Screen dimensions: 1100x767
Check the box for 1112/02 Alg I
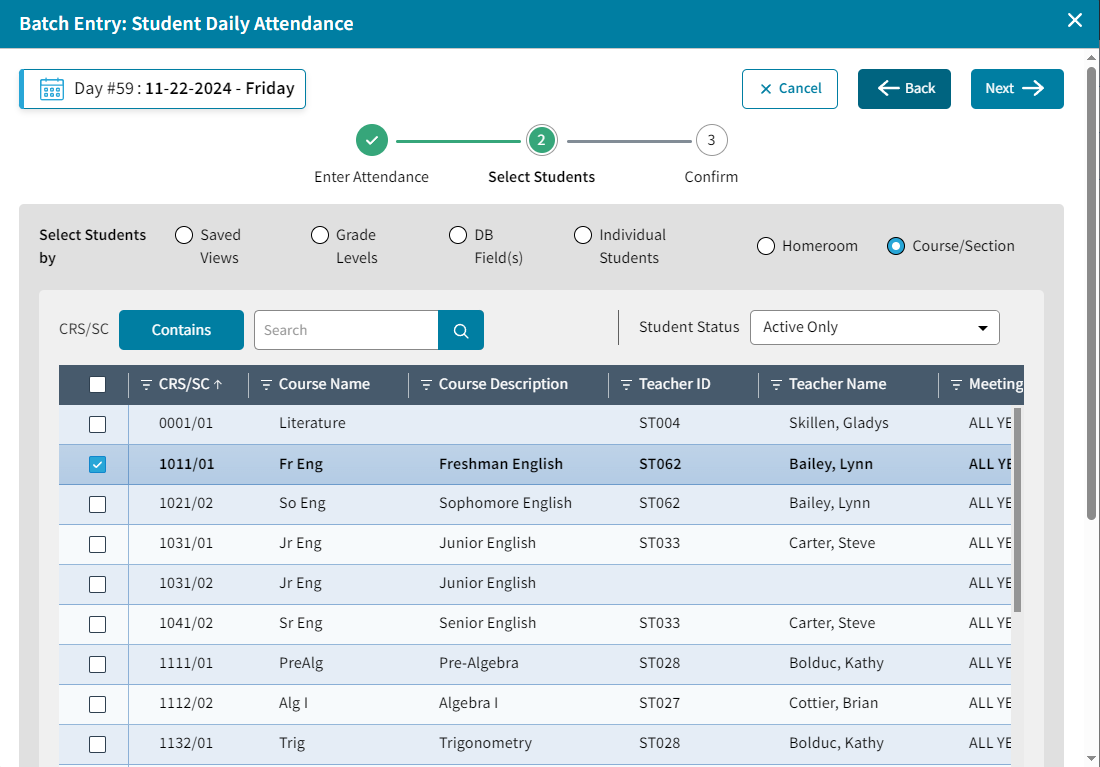(98, 705)
